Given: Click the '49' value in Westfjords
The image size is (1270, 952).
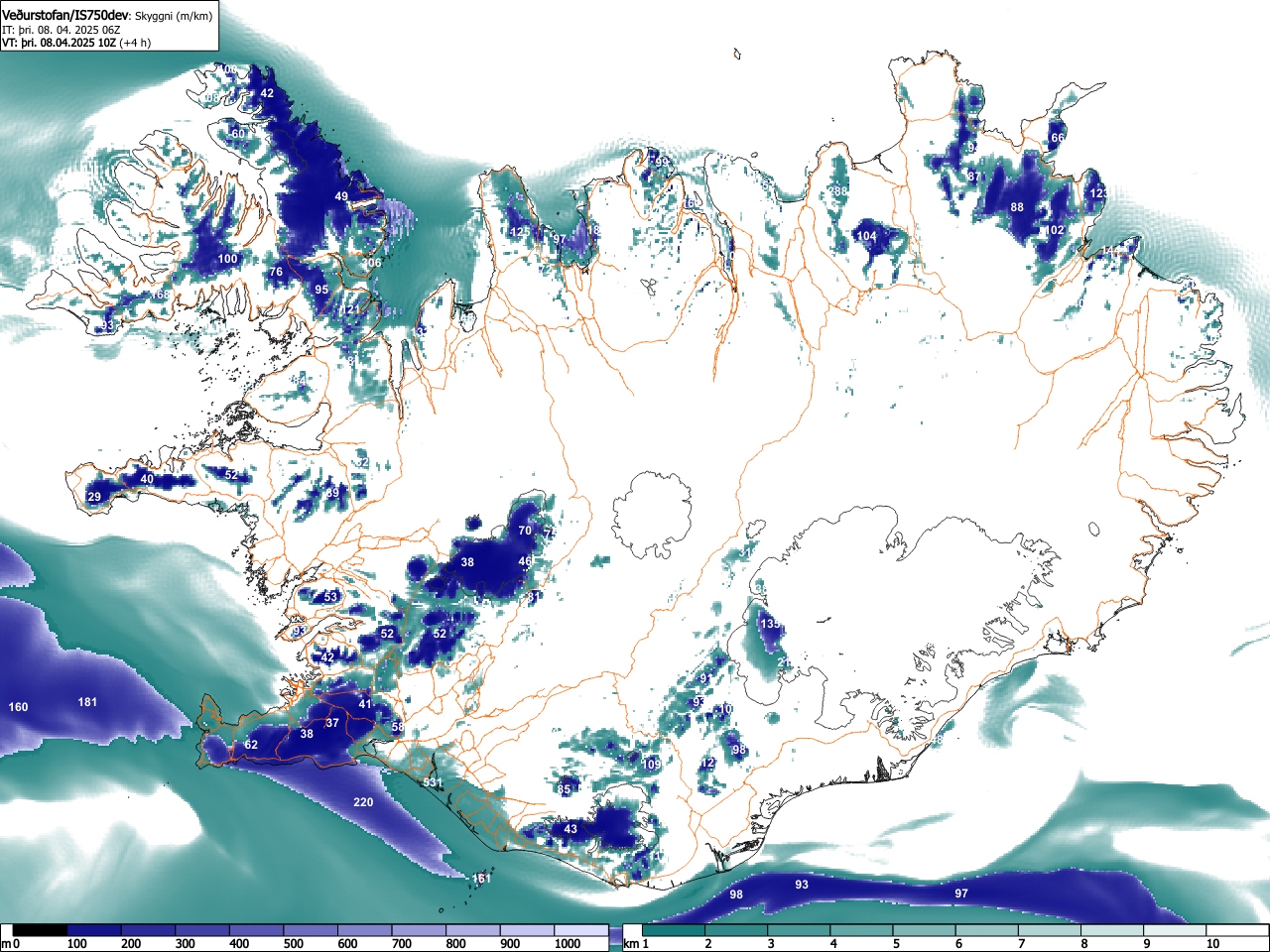Looking at the screenshot, I should (x=341, y=196).
